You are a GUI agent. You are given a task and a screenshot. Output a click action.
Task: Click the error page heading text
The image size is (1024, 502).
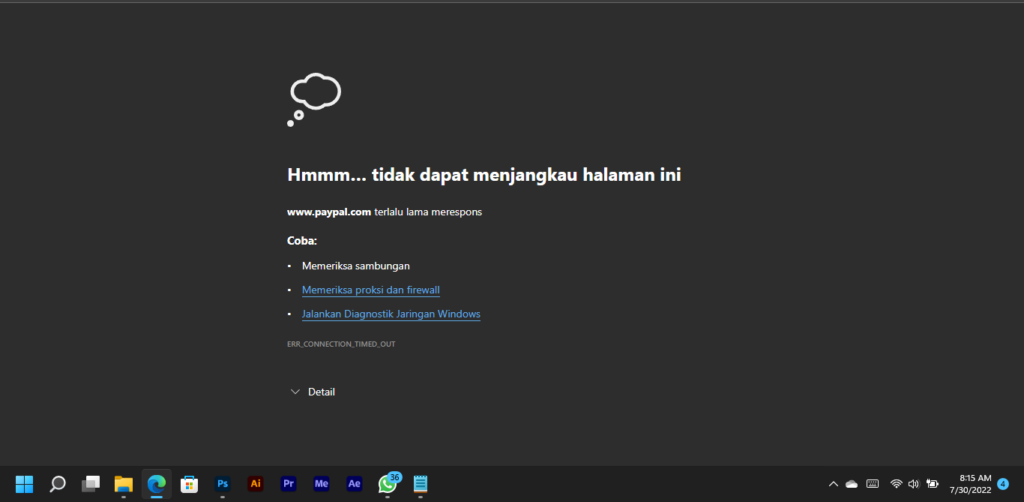(x=484, y=175)
